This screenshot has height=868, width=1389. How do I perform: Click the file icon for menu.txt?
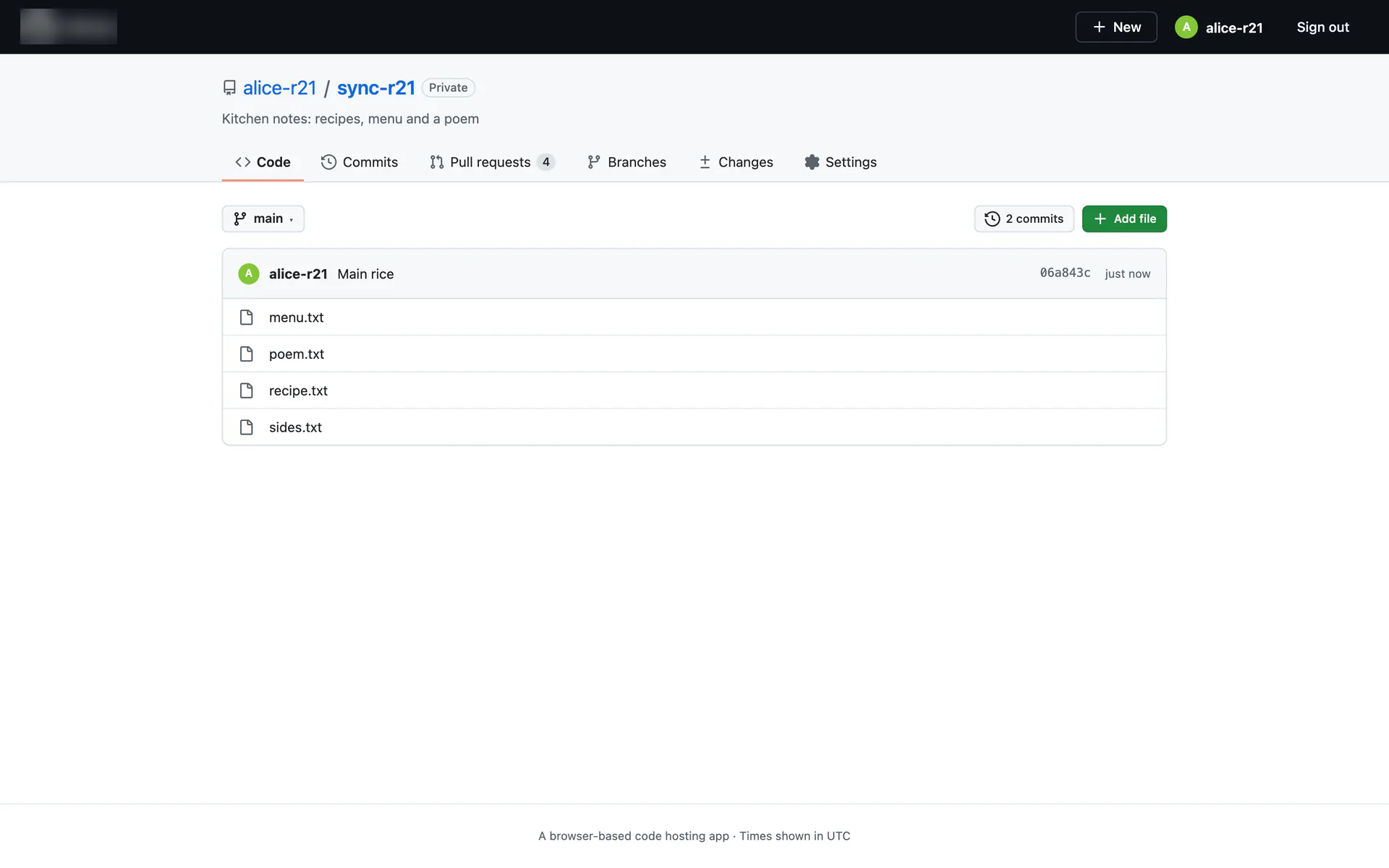[x=247, y=318]
